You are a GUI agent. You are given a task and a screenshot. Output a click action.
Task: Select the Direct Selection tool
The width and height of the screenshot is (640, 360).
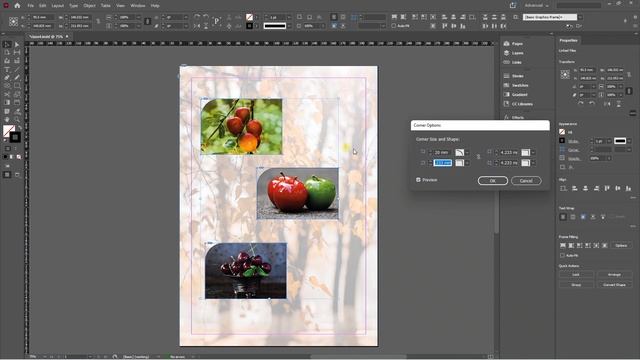click(x=17, y=44)
